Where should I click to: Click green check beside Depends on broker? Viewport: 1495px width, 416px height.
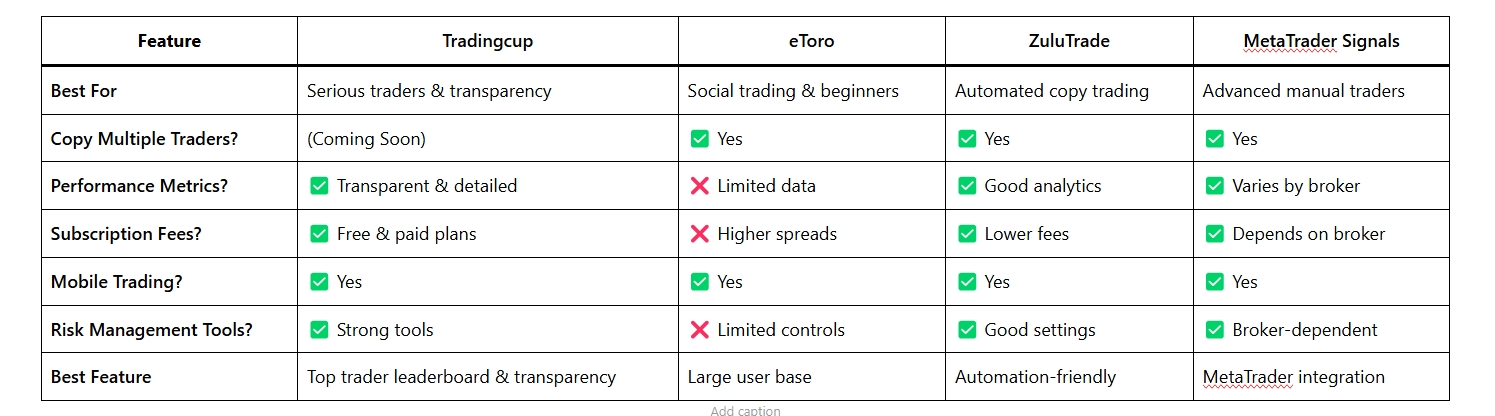pyautogui.click(x=1215, y=234)
